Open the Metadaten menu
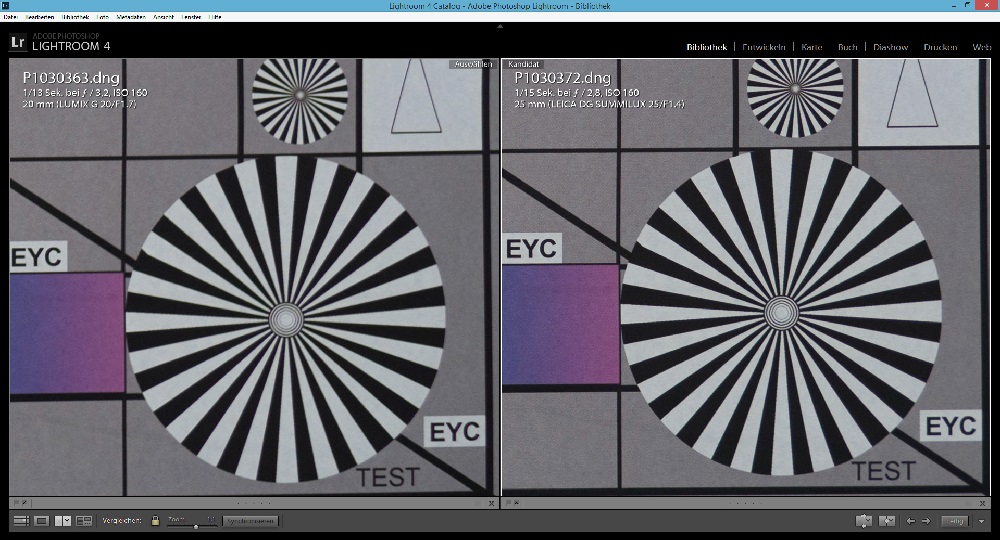The height and width of the screenshot is (540, 1000). [131, 17]
